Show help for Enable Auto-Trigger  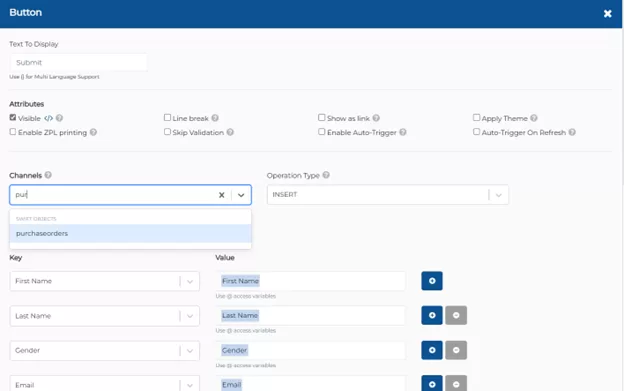[403, 132]
